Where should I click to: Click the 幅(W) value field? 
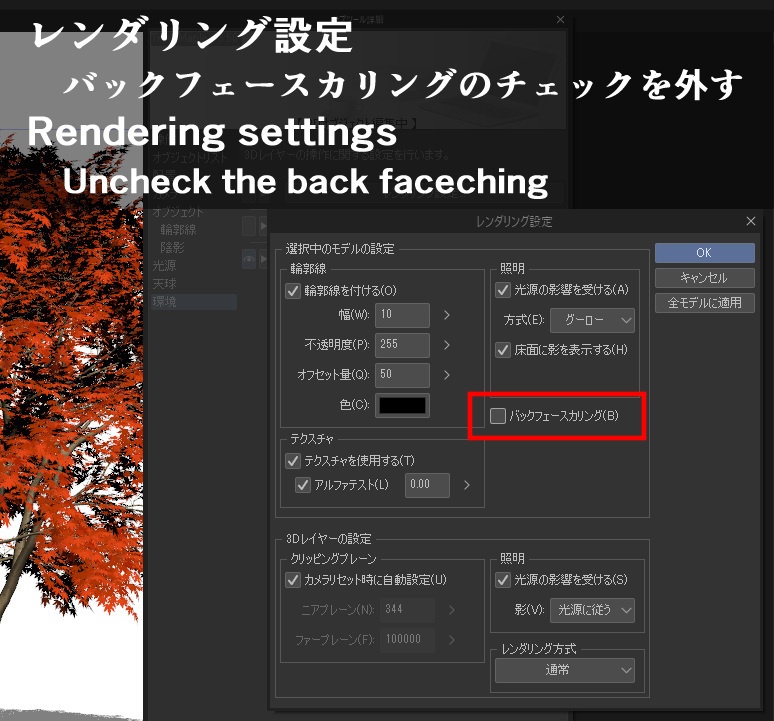[x=402, y=315]
